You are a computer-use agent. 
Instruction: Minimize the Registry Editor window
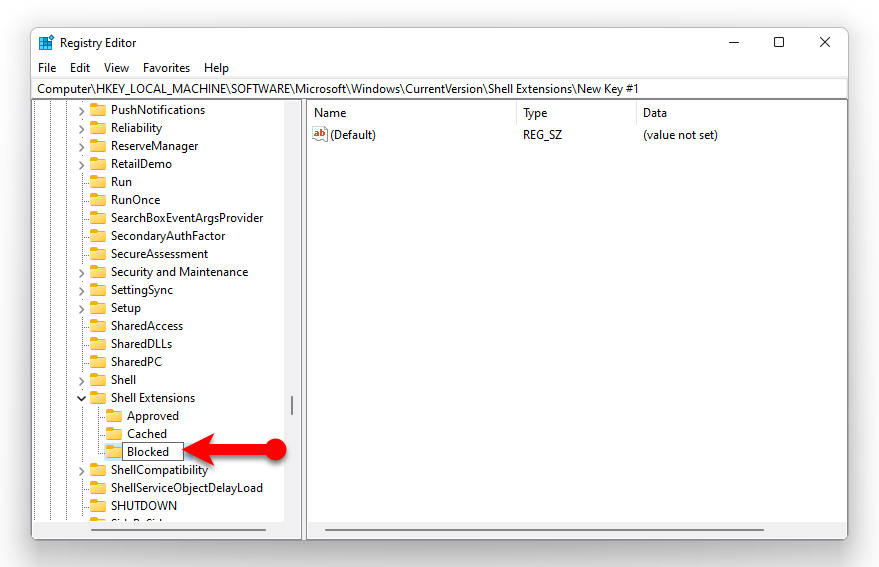tap(734, 42)
